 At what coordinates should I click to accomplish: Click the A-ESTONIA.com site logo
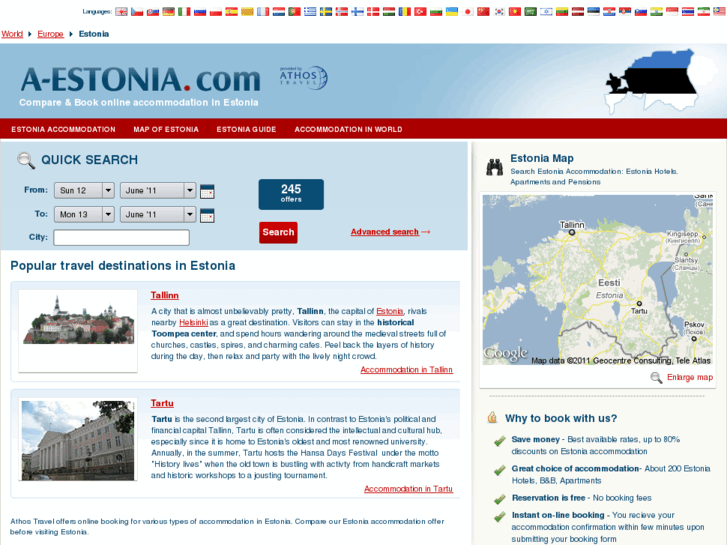[x=140, y=79]
